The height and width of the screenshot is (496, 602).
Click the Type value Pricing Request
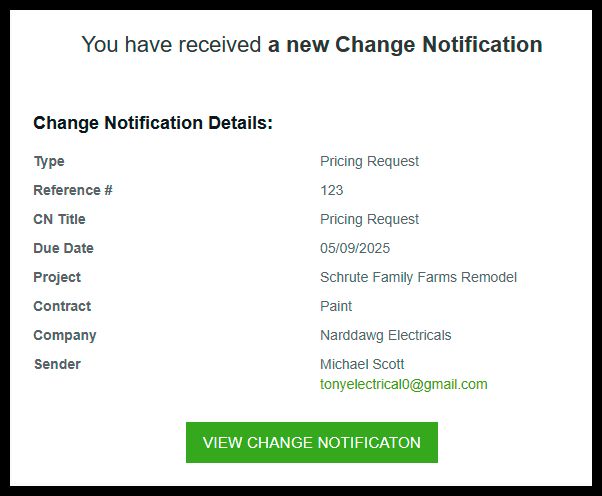click(x=369, y=161)
